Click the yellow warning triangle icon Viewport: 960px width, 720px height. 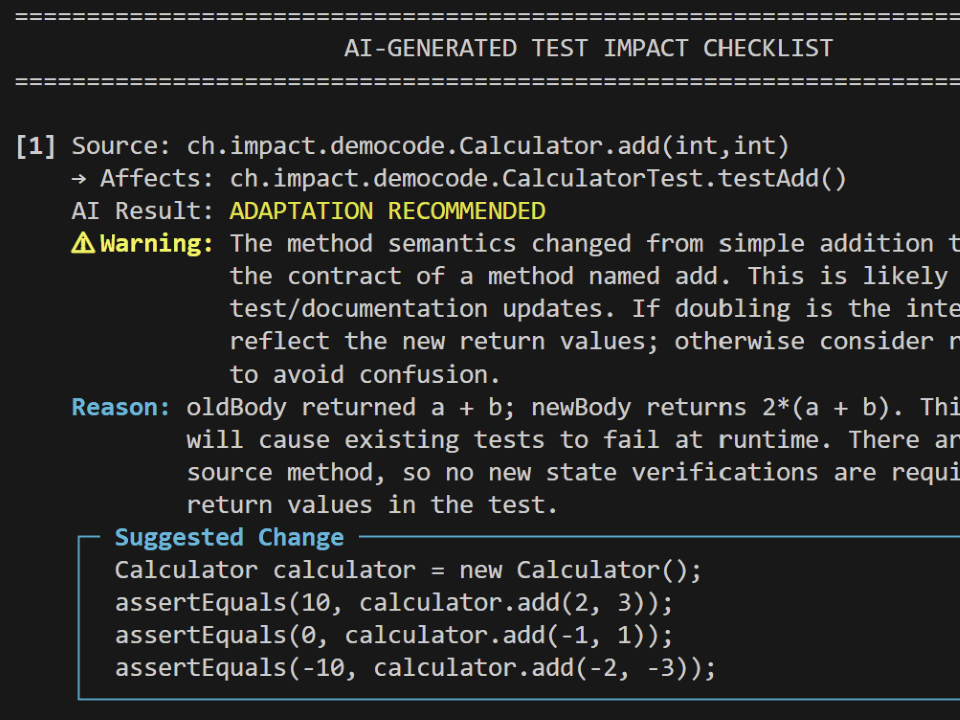(83, 244)
